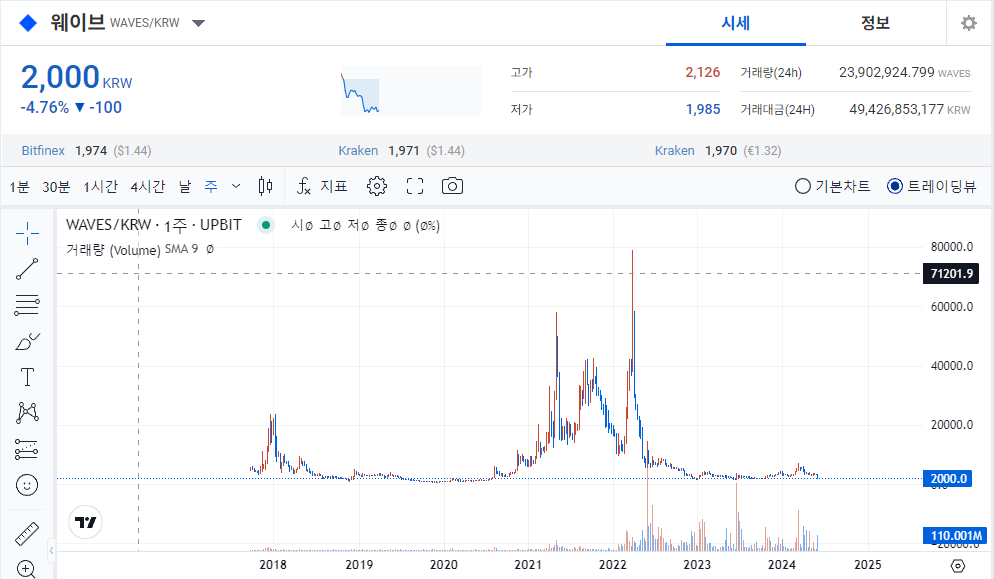Click the mini price sparkline chart
The width and height of the screenshot is (994, 579).
(x=411, y=91)
